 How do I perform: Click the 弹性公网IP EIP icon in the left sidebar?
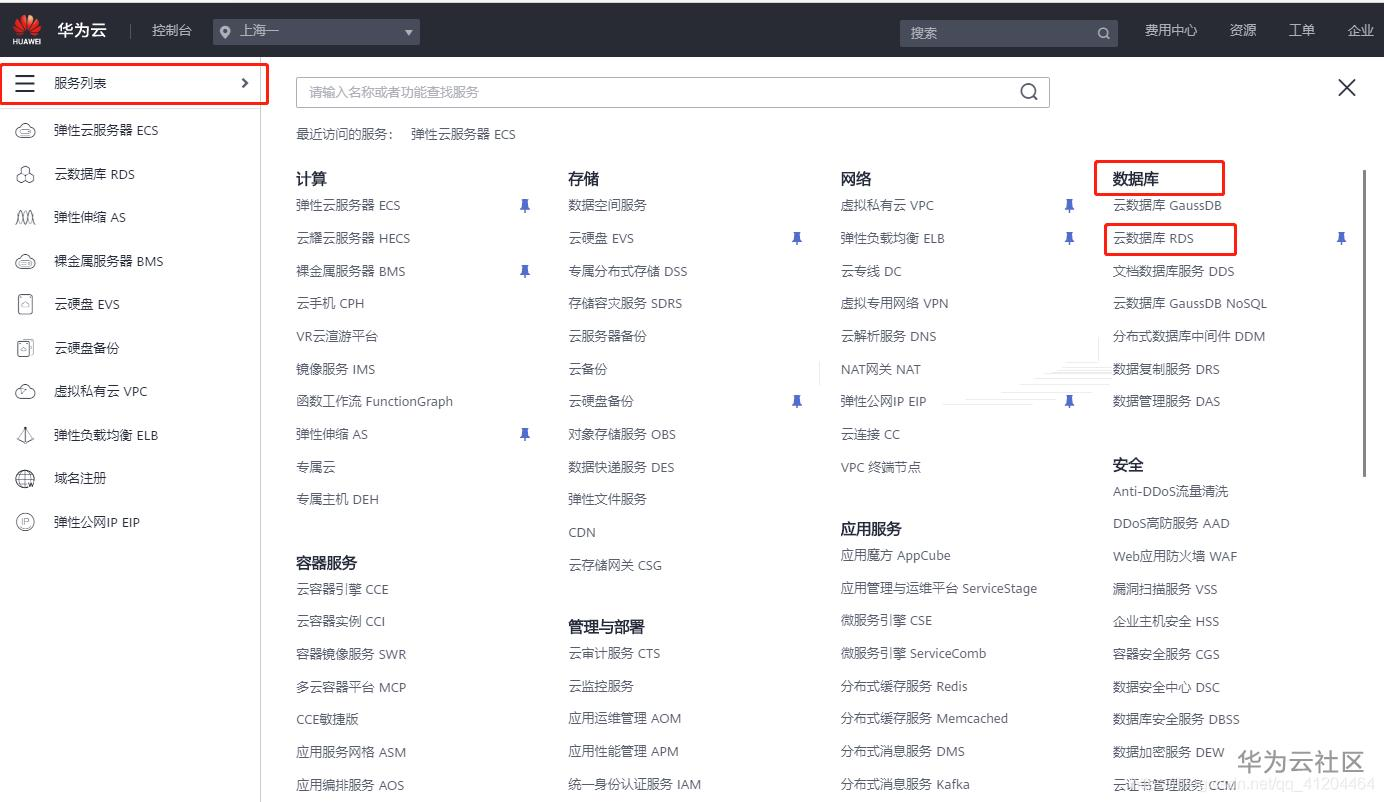[26, 522]
